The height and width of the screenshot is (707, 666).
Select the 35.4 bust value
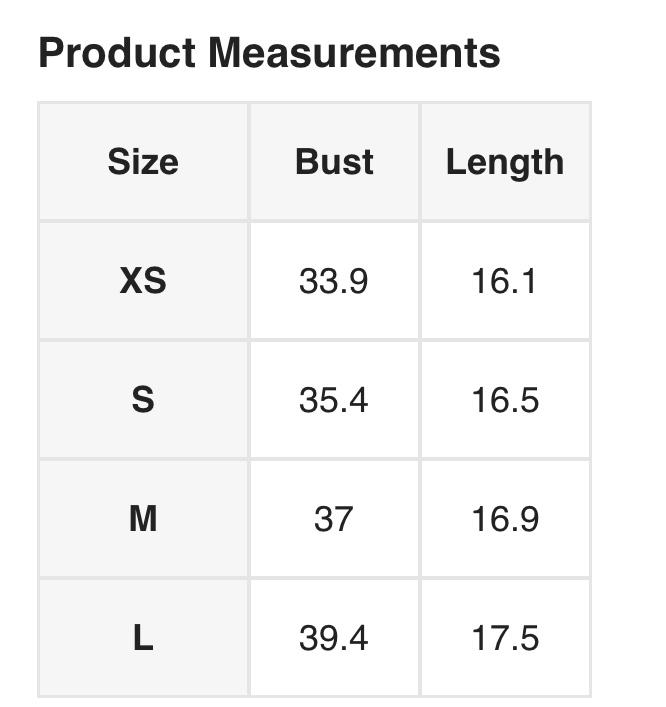pos(334,400)
